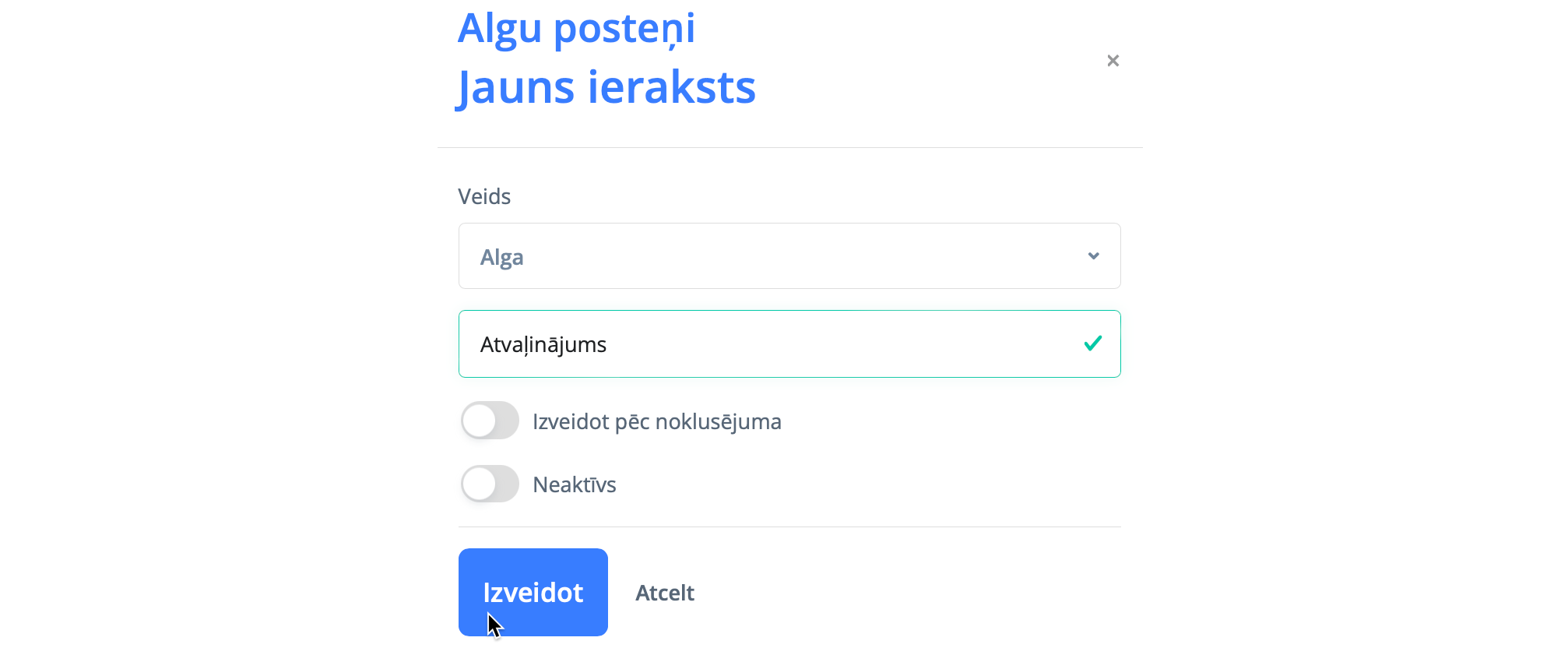This screenshot has width=1568, height=648.
Task: Click the dark backdrop right of the dialog
Action: coord(1355,324)
